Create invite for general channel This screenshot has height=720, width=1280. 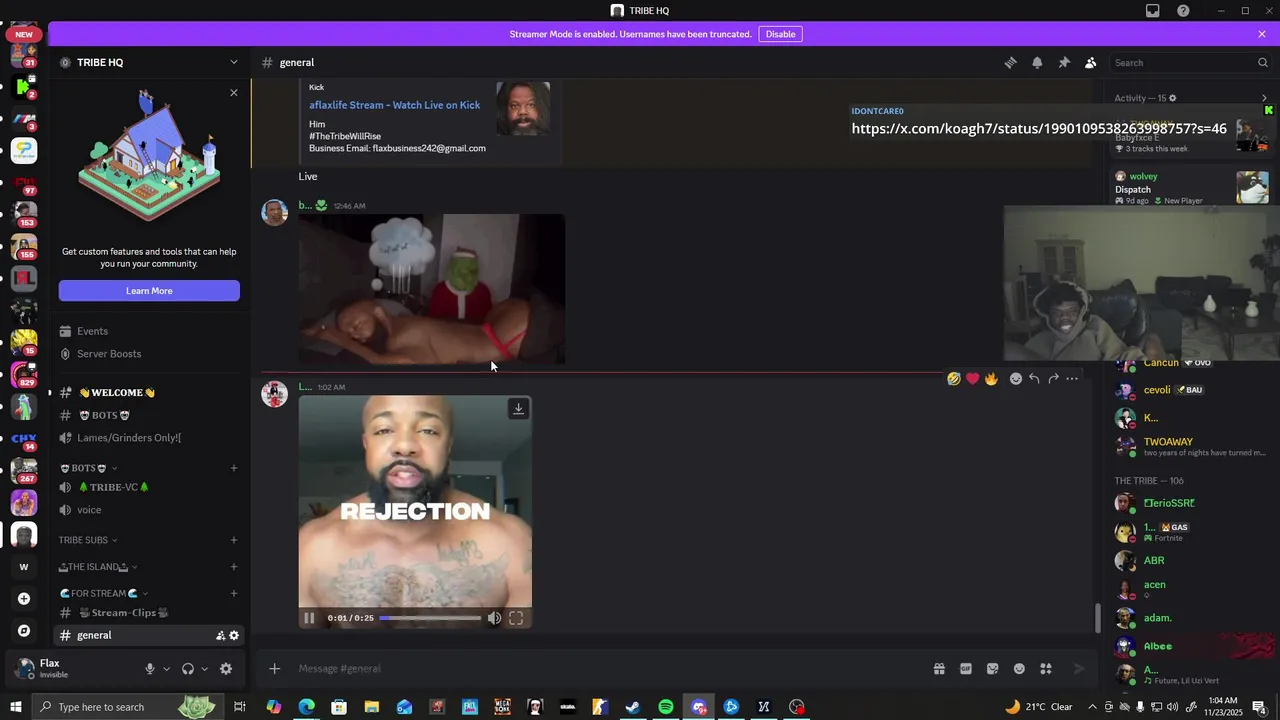coord(220,636)
